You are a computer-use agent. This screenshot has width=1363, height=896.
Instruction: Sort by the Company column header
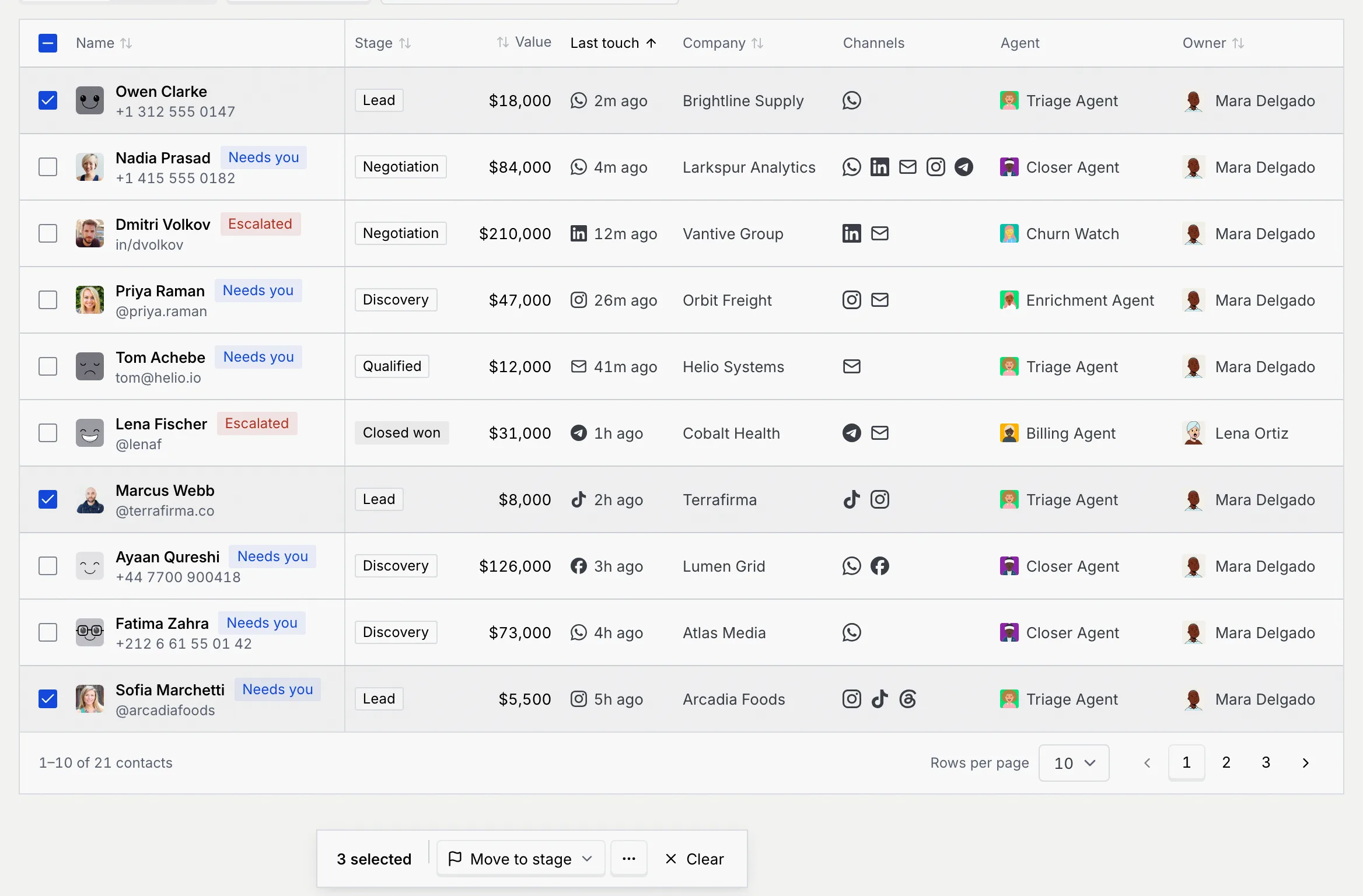723,43
